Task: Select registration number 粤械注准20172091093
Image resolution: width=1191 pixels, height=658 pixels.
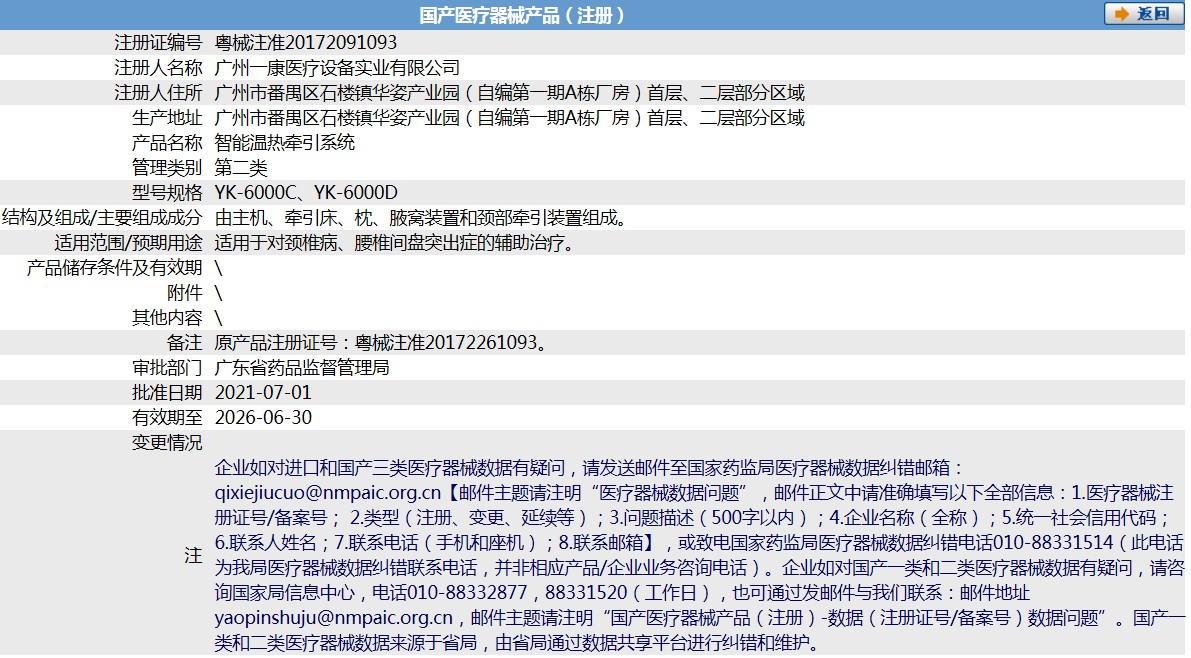Action: tap(306, 43)
